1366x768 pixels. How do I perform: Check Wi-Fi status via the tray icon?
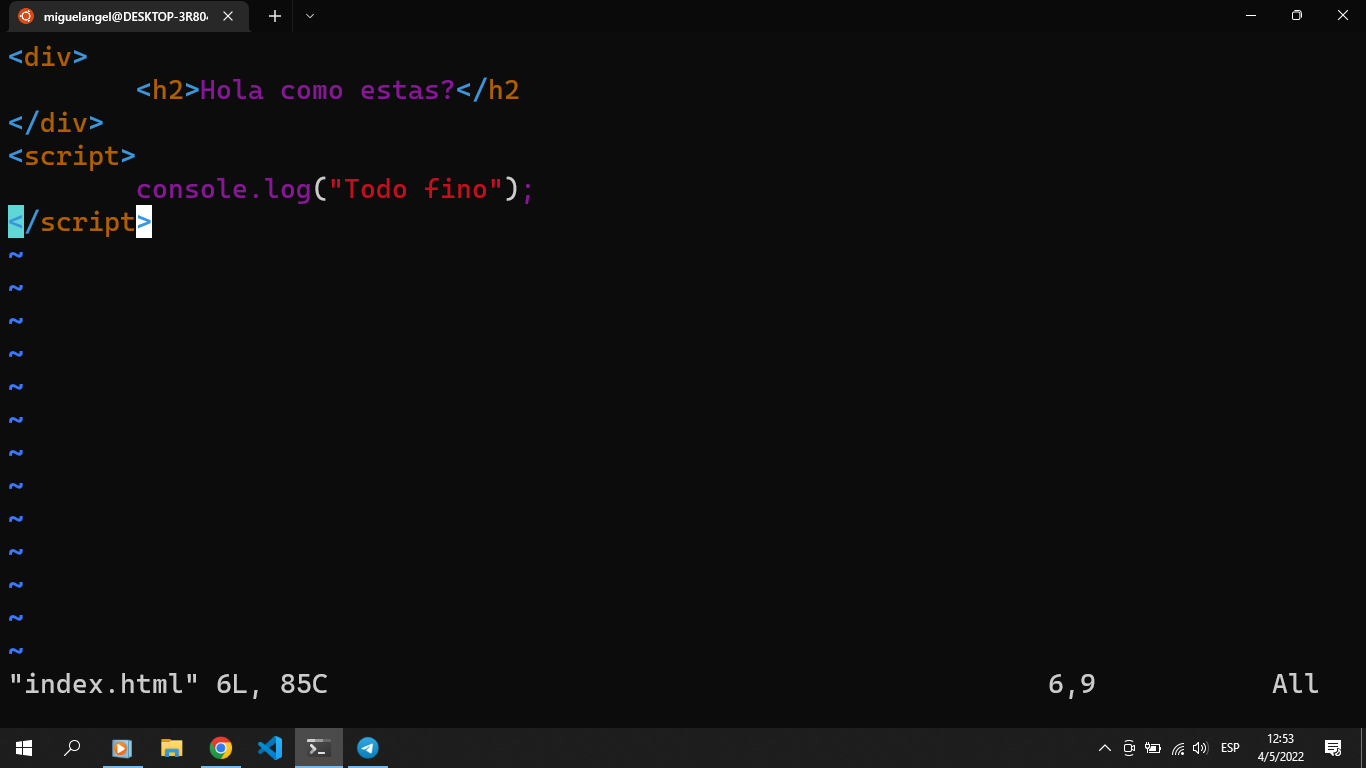(x=1178, y=747)
